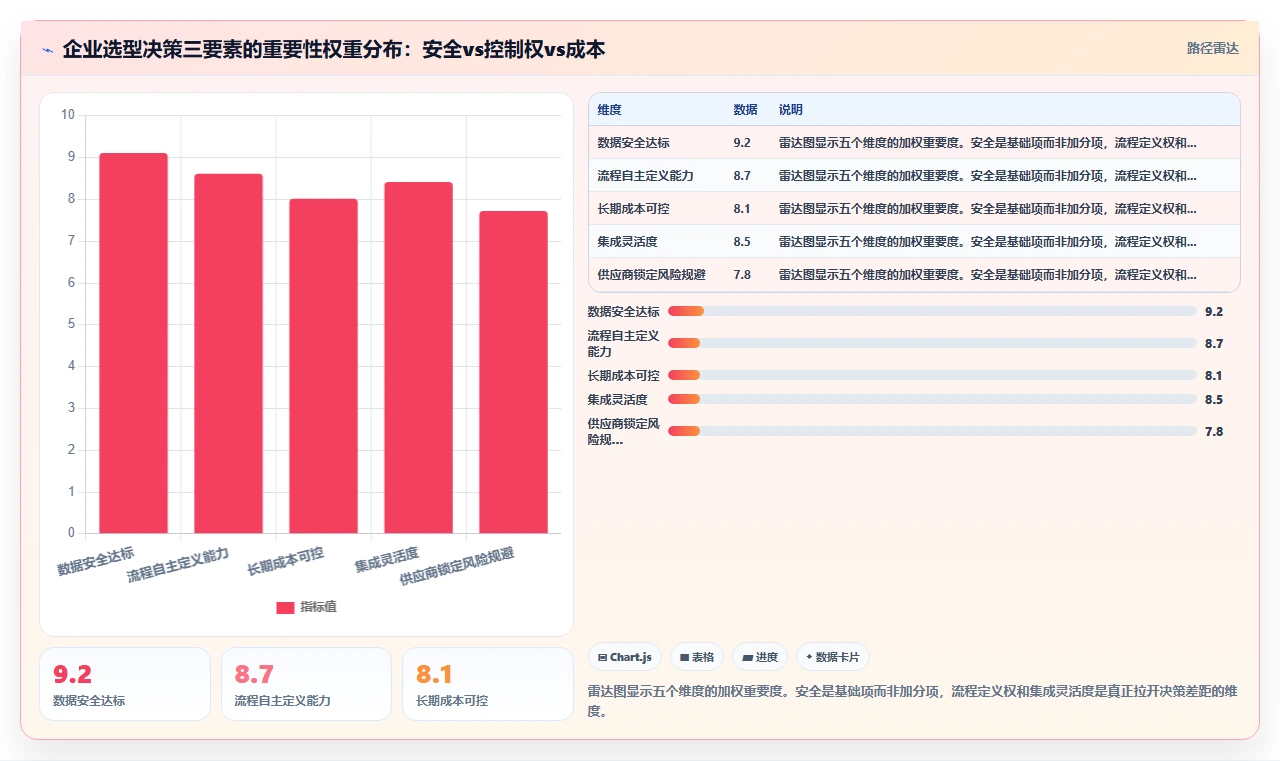The height and width of the screenshot is (761, 1280).
Task: Click the 维度 column header
Action: coord(610,110)
